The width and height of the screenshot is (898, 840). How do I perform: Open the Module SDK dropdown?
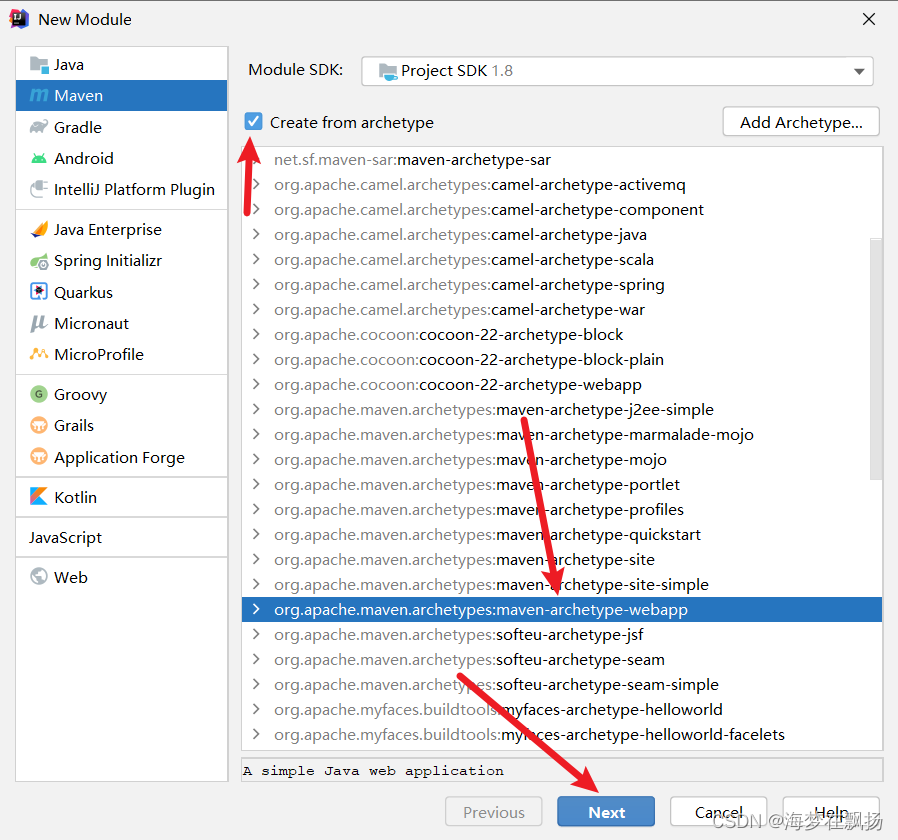(x=617, y=71)
